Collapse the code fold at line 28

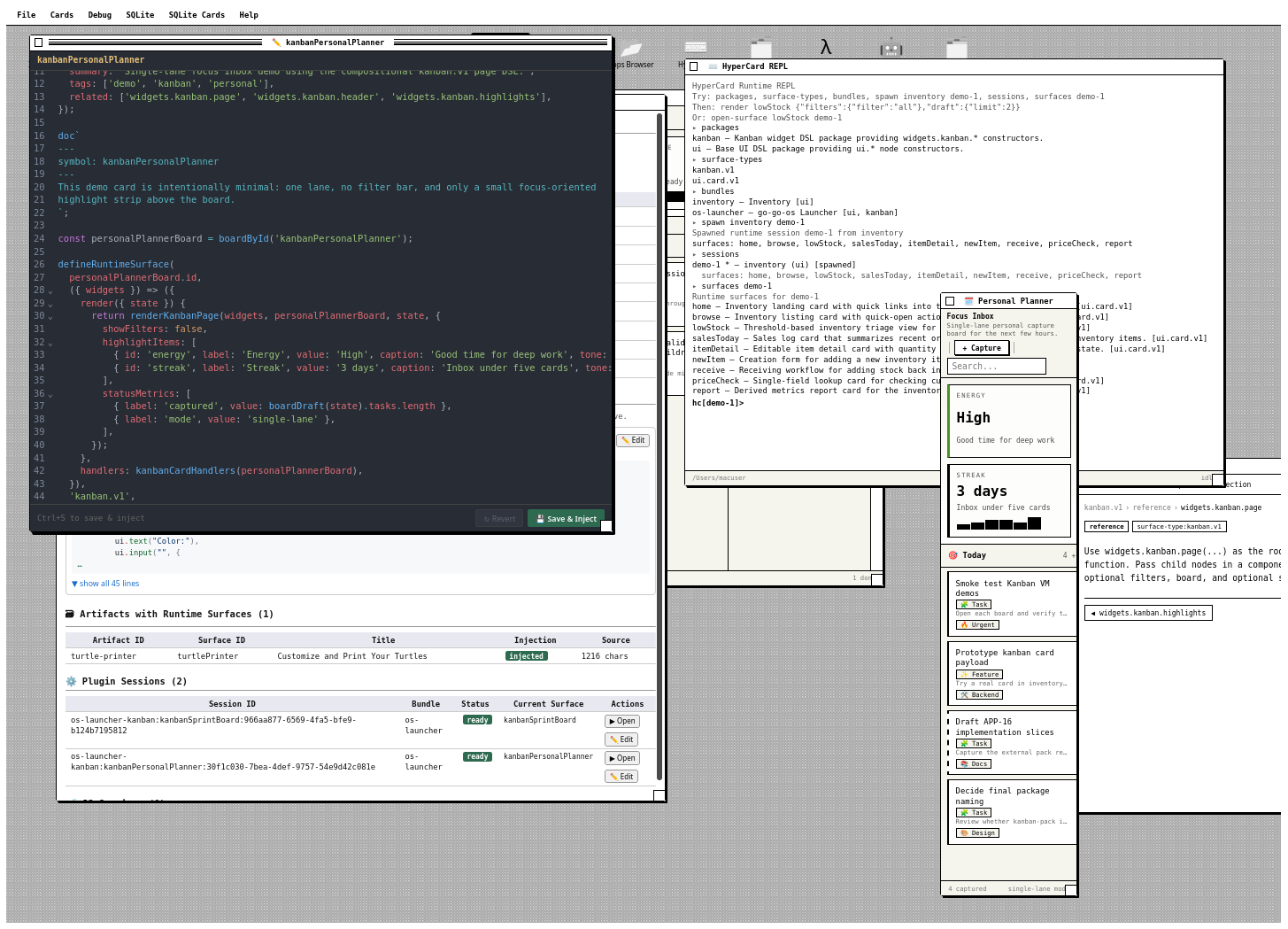[x=50, y=291]
